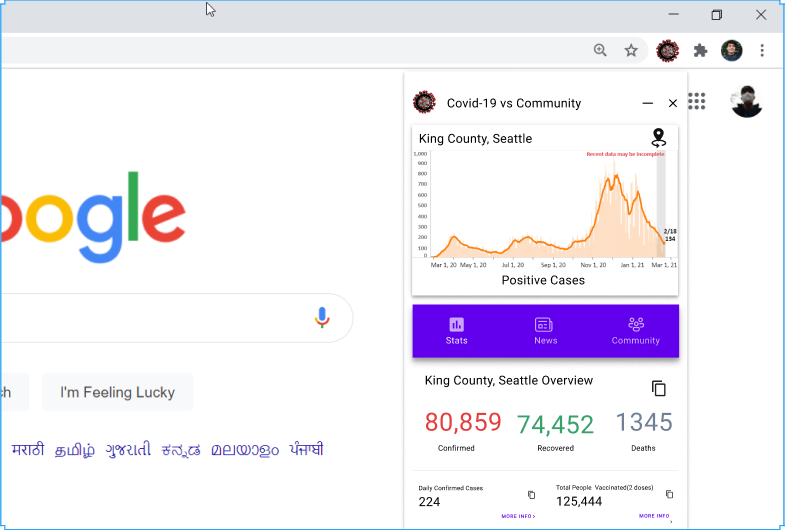Screen dimensions: 785x530
Task: Copy King County overview statistics
Action: pyautogui.click(x=659, y=388)
